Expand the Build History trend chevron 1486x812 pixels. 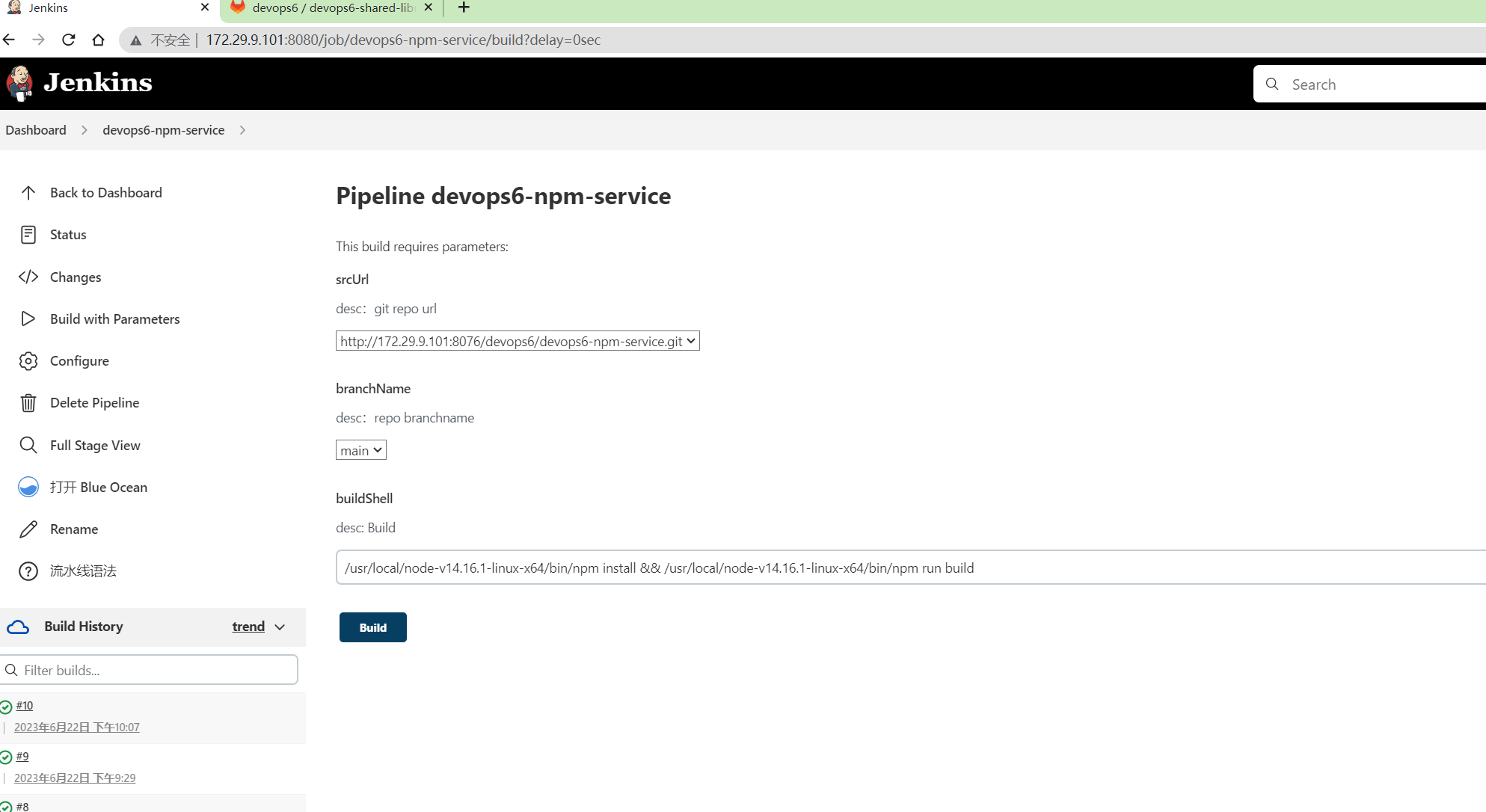click(280, 627)
